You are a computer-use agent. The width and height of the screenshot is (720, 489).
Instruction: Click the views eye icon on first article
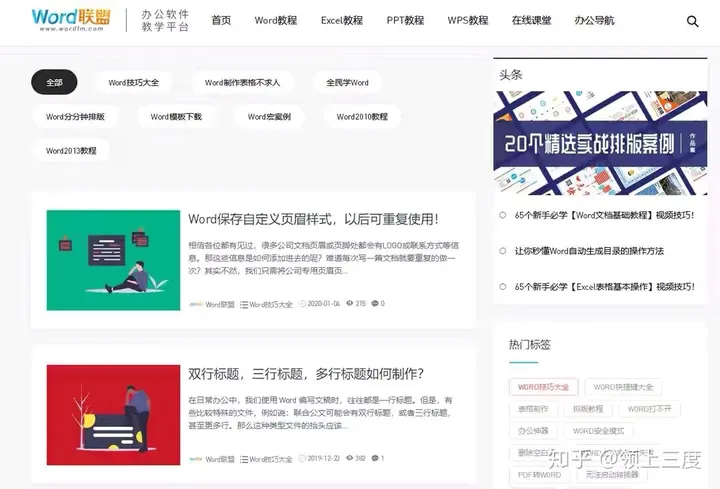349,304
